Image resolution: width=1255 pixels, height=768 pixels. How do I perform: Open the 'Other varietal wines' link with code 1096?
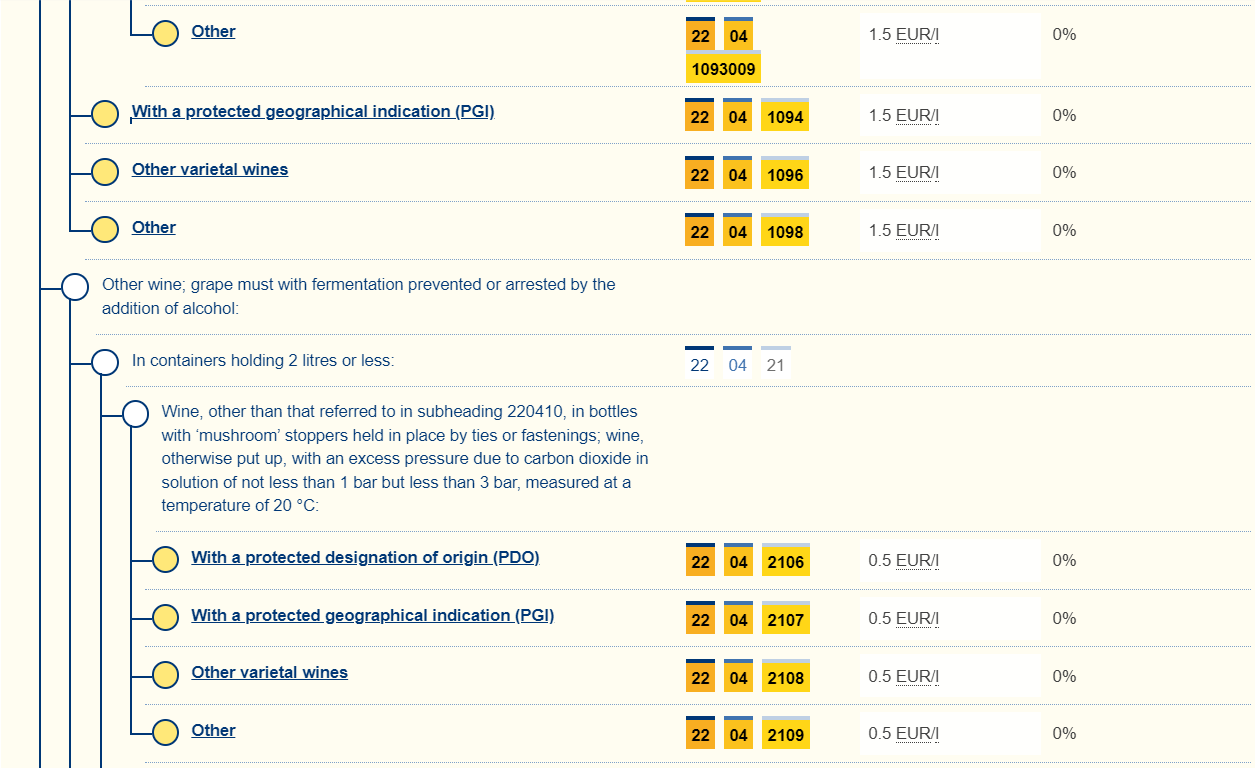tap(210, 170)
